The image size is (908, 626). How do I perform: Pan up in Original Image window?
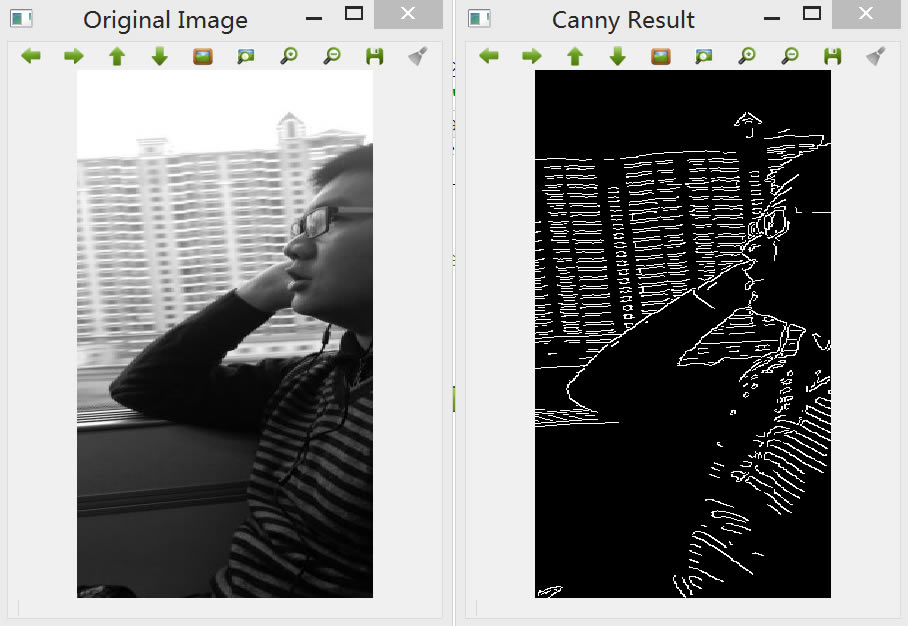pyautogui.click(x=117, y=56)
